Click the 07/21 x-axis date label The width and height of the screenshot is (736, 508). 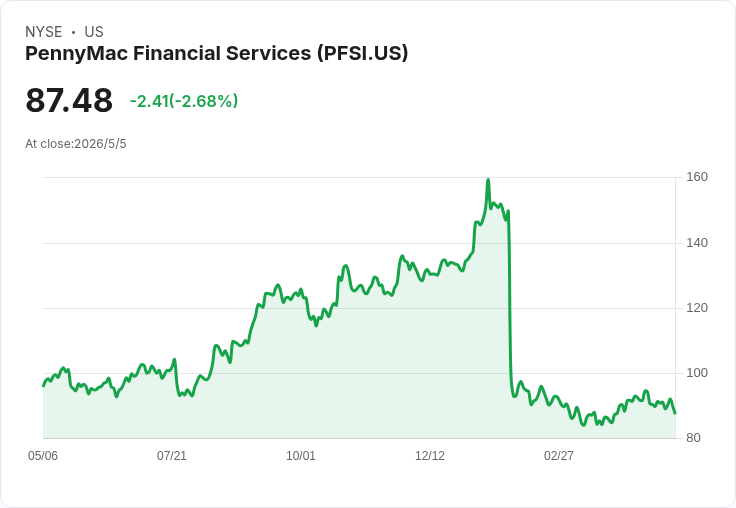(x=172, y=456)
